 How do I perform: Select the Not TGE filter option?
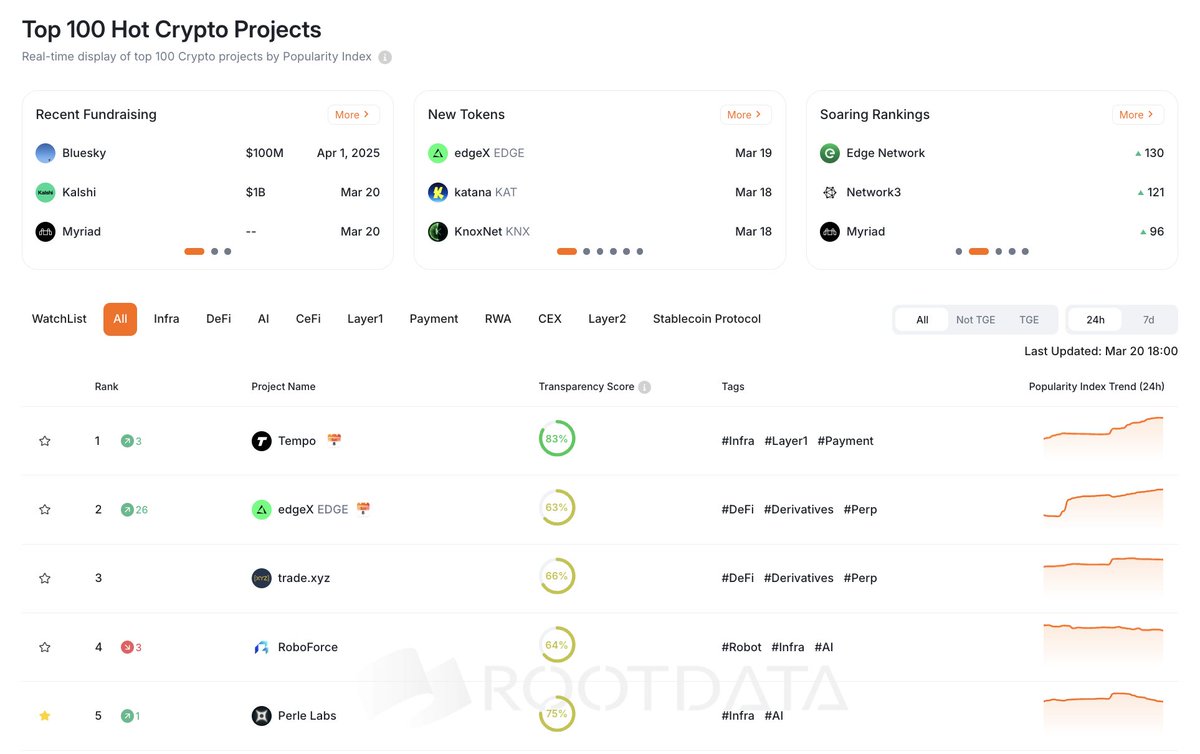click(974, 320)
